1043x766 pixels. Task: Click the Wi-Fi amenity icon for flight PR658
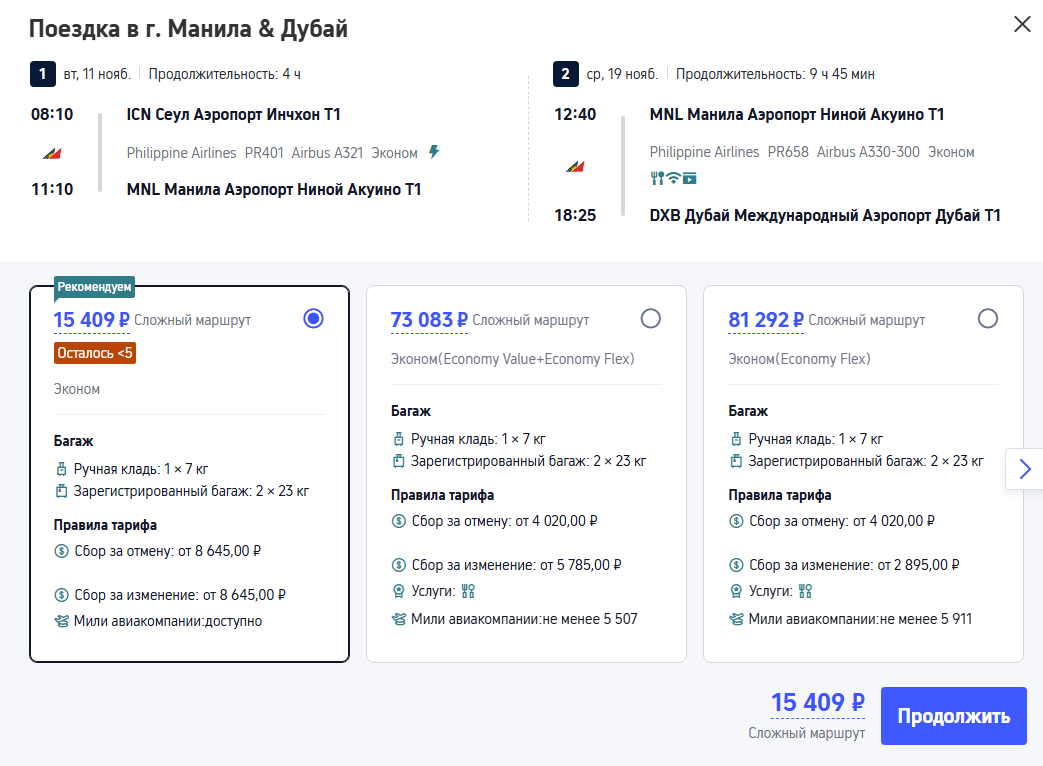674,178
